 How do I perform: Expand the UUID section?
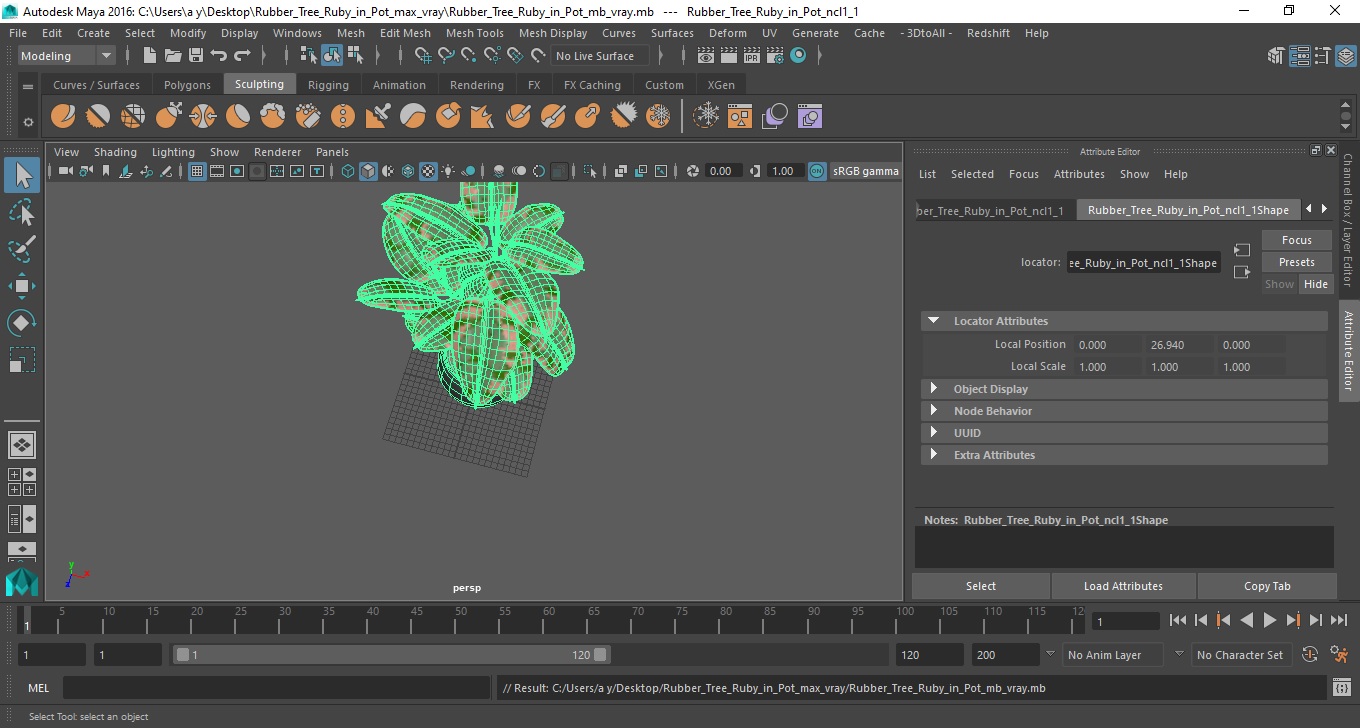click(933, 432)
